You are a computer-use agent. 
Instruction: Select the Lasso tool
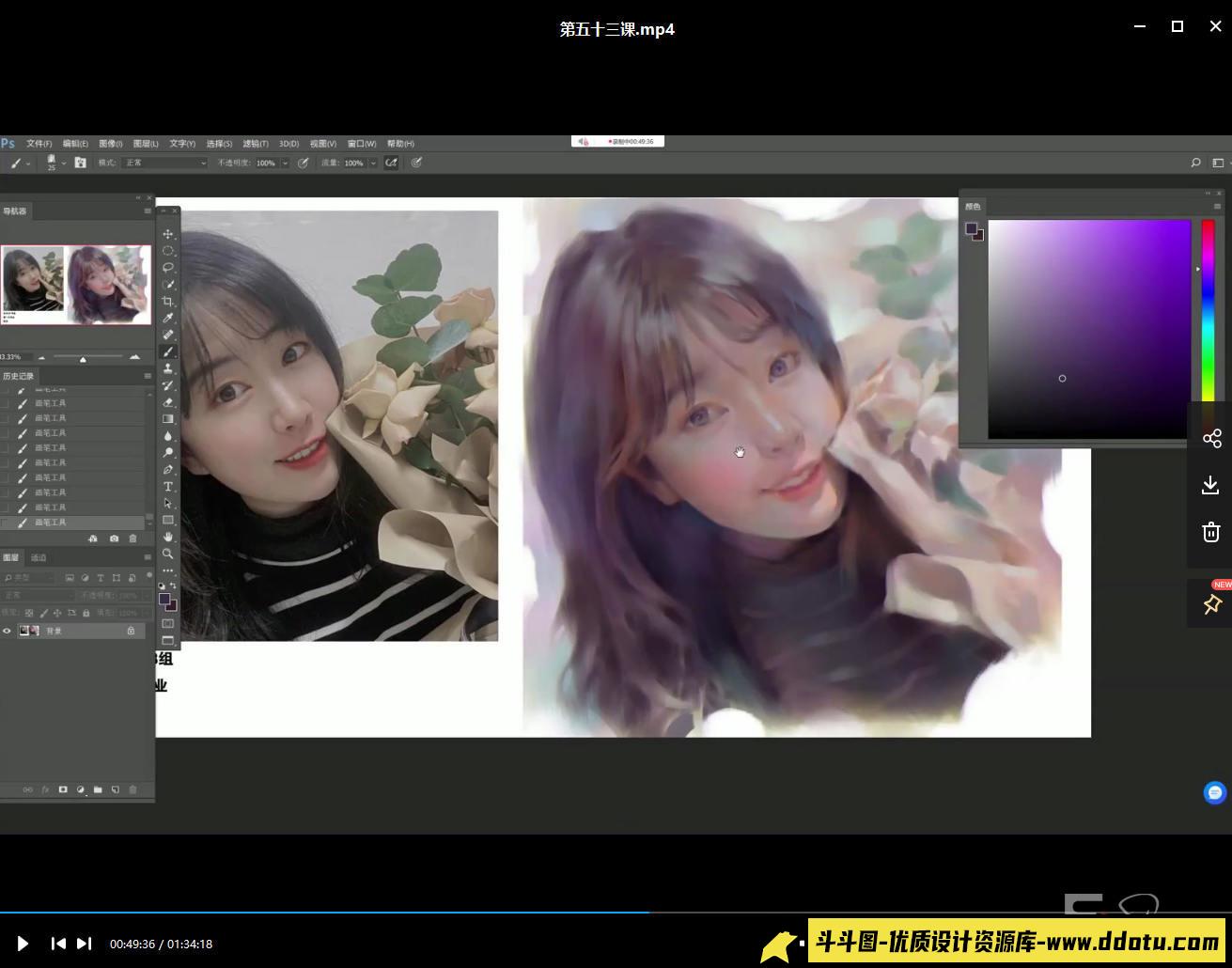(168, 268)
